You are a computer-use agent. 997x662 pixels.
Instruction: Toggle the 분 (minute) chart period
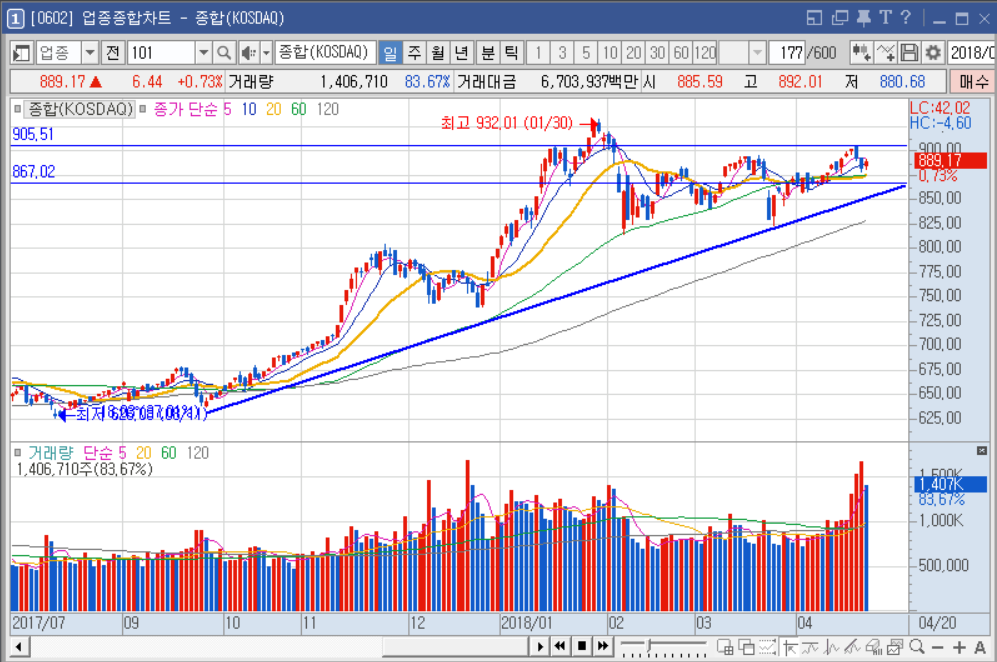[x=487, y=52]
